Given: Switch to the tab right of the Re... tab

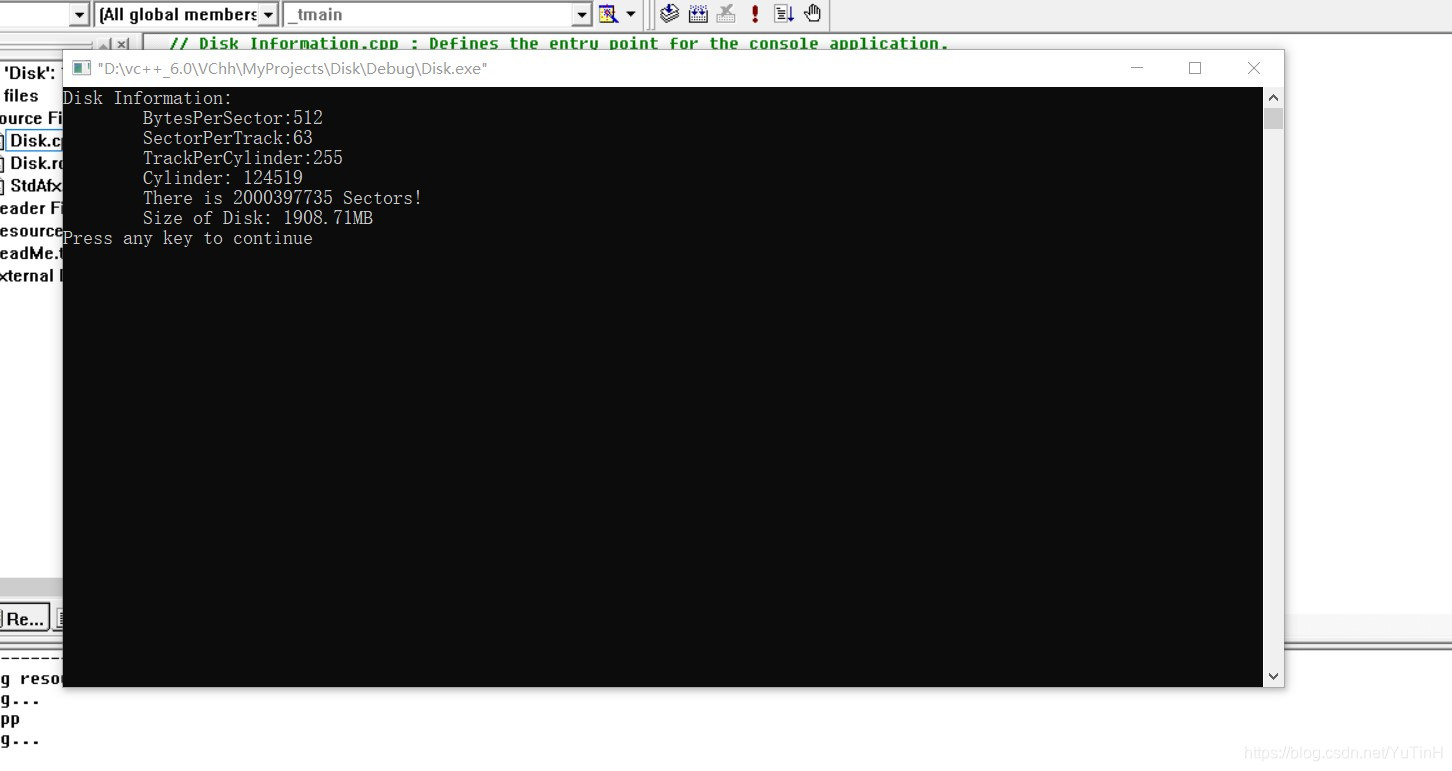Looking at the screenshot, I should point(59,619).
